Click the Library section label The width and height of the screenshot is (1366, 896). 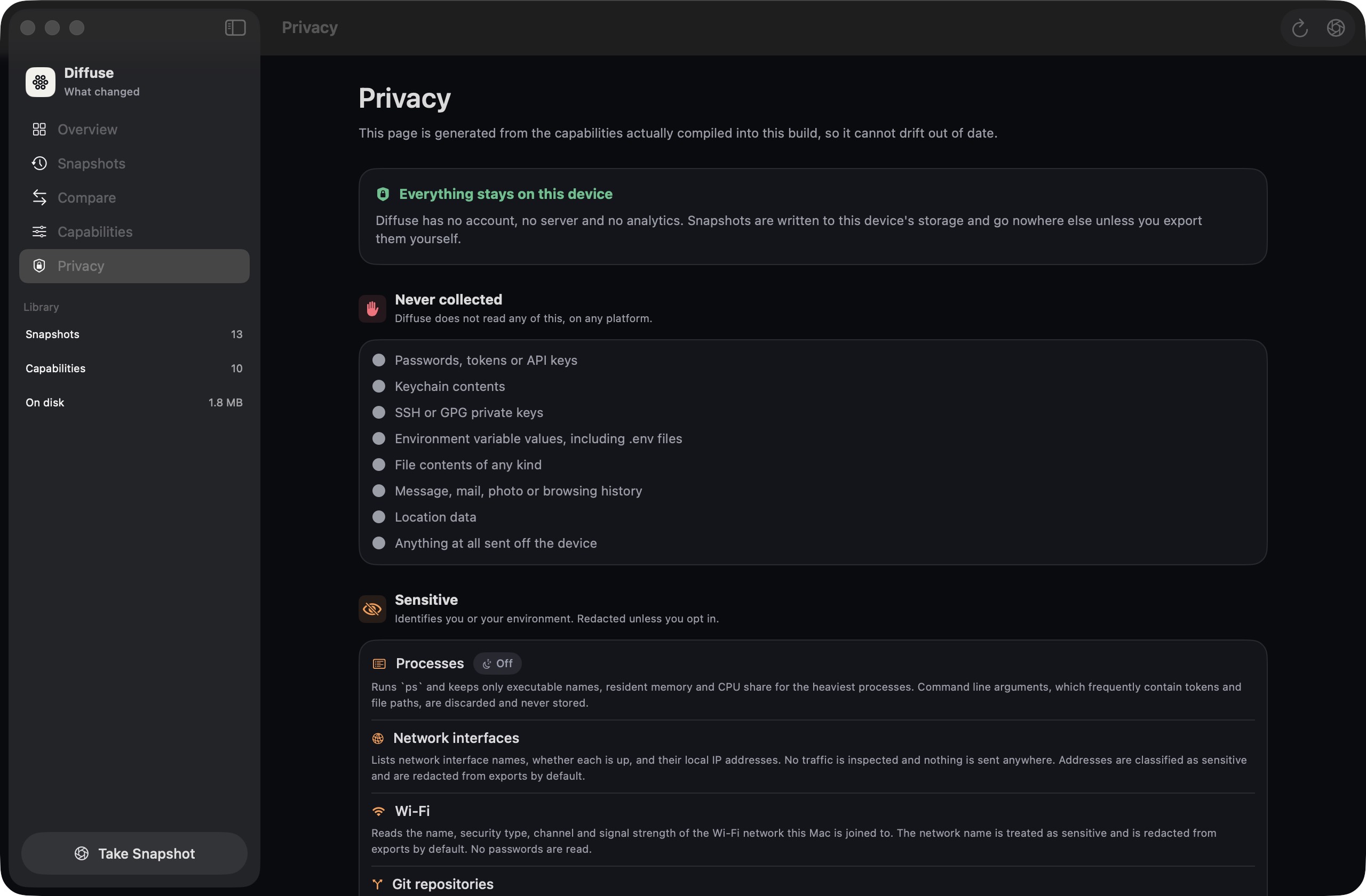(41, 307)
